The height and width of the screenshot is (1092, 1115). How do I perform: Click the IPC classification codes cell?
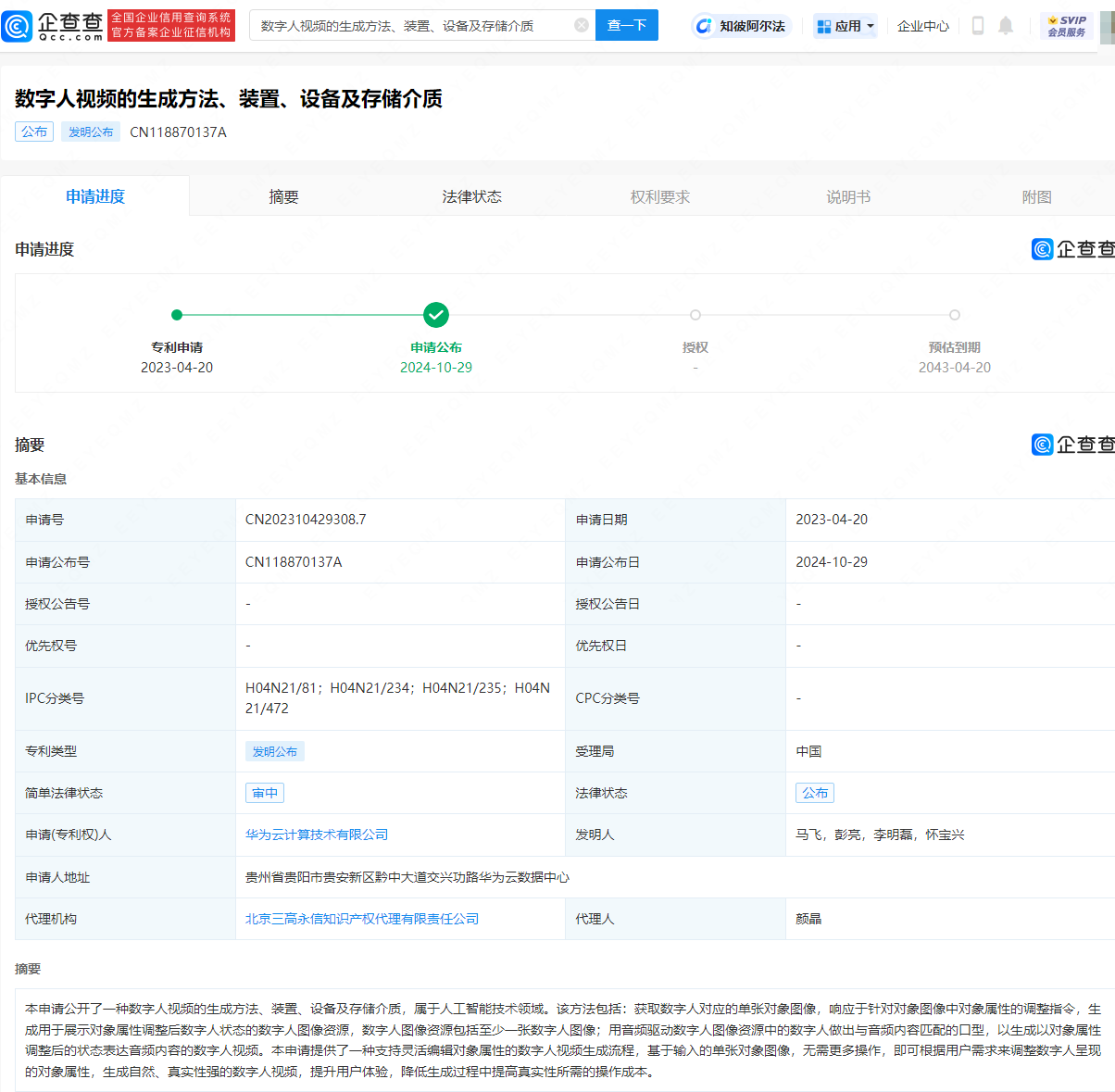pos(398,698)
